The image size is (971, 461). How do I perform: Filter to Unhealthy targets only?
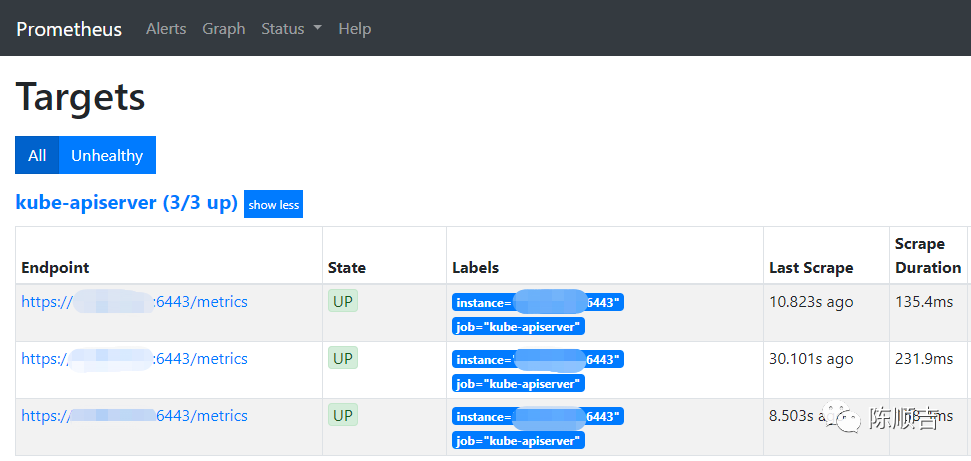click(107, 155)
